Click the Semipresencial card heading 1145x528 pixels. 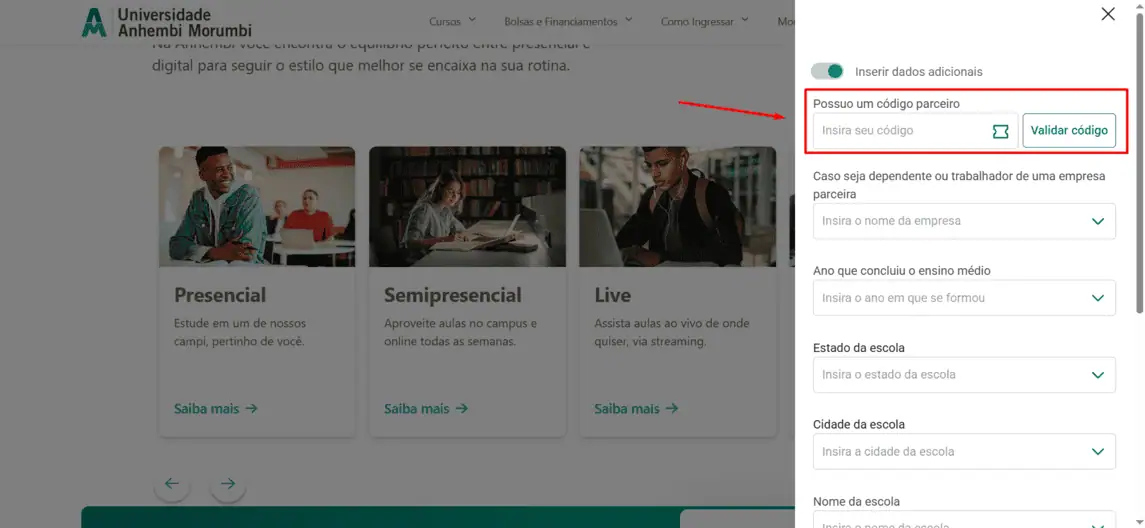point(453,295)
